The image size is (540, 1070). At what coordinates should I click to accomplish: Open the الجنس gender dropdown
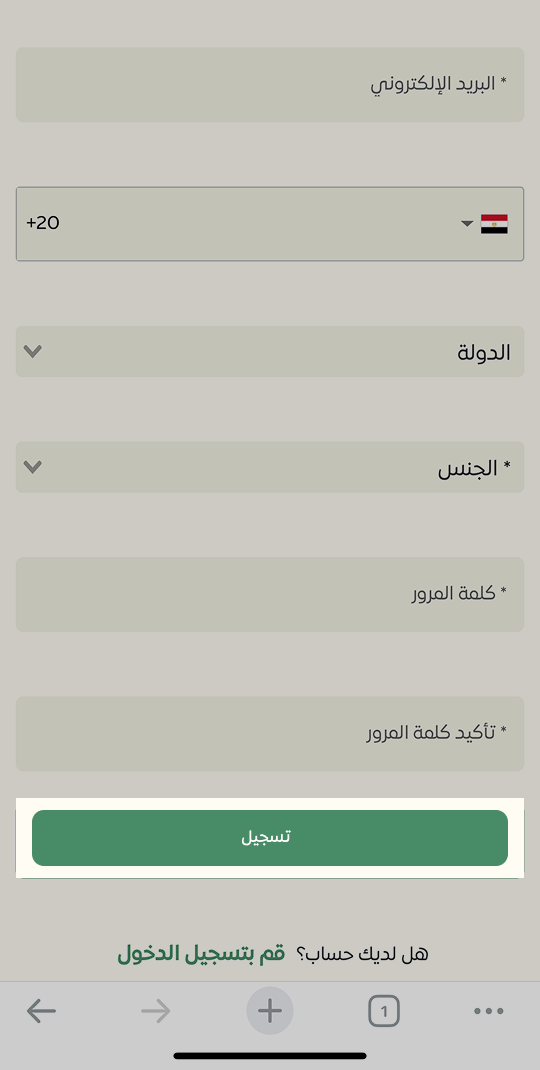[270, 467]
